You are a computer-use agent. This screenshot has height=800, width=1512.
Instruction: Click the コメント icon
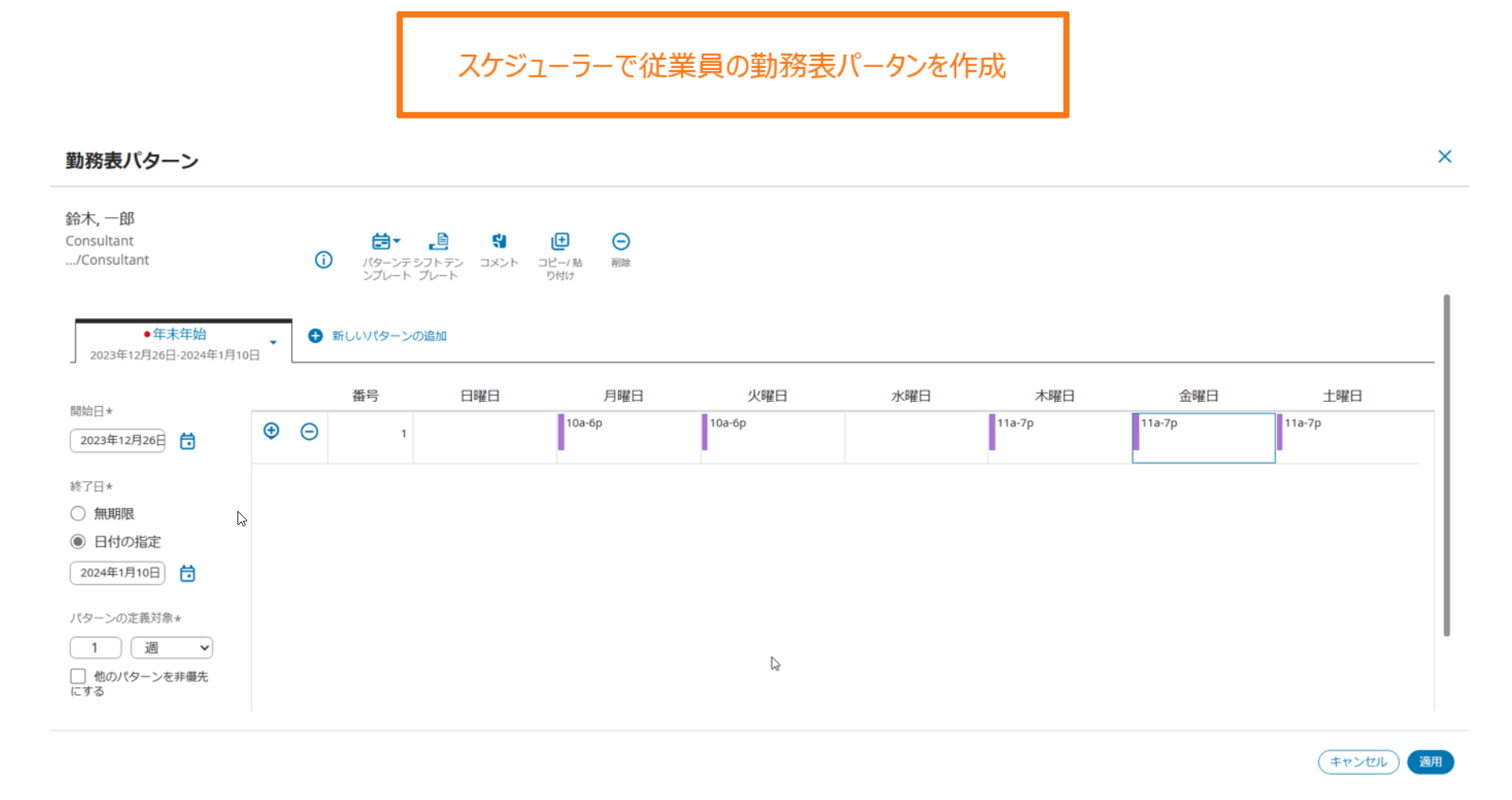point(499,241)
